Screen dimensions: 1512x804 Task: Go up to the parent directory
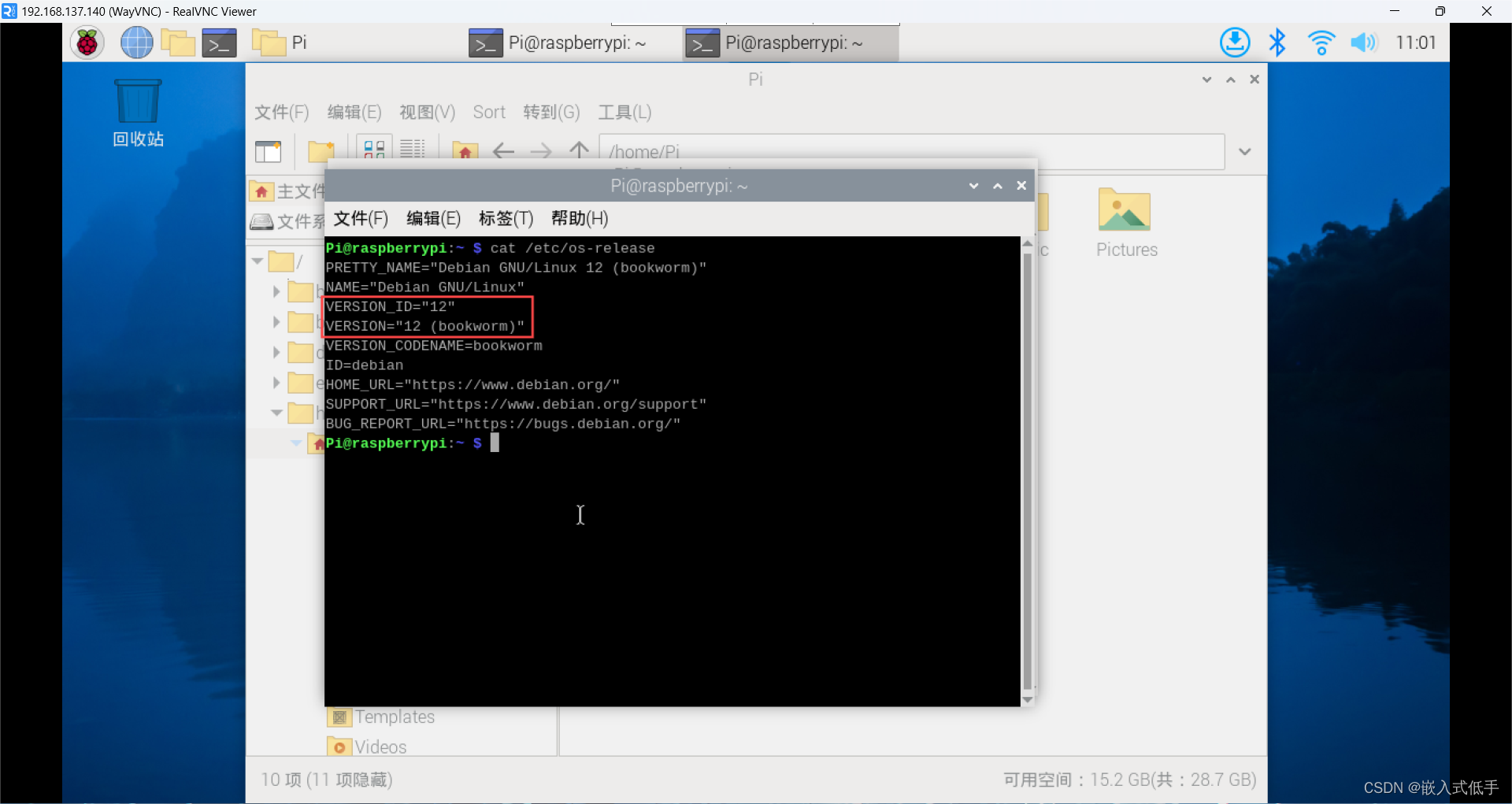(579, 151)
